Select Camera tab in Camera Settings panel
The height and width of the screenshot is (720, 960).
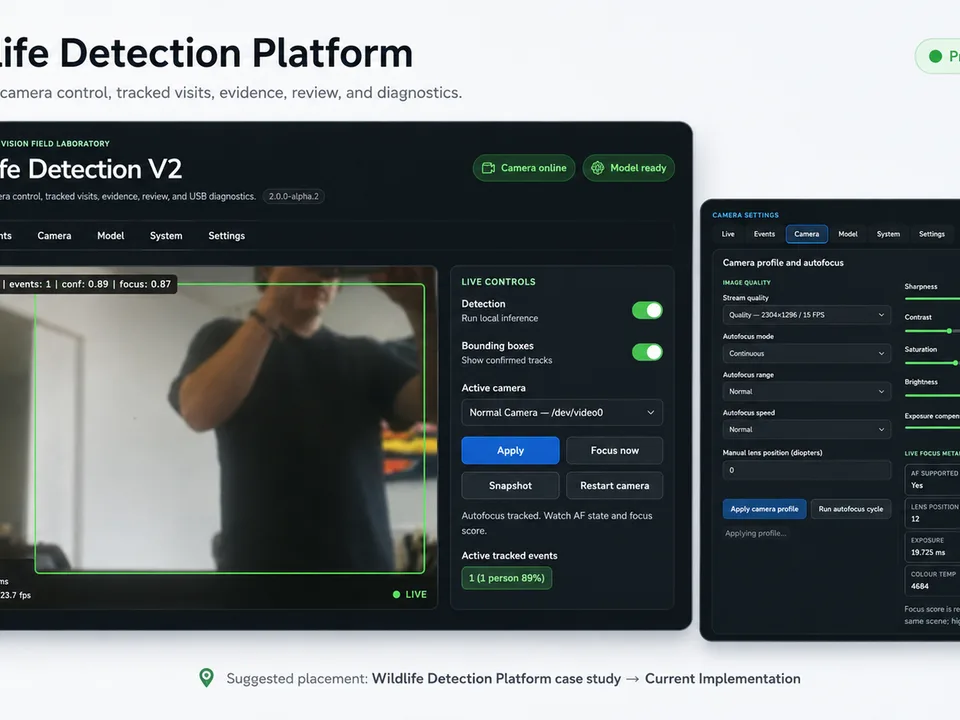tap(806, 234)
